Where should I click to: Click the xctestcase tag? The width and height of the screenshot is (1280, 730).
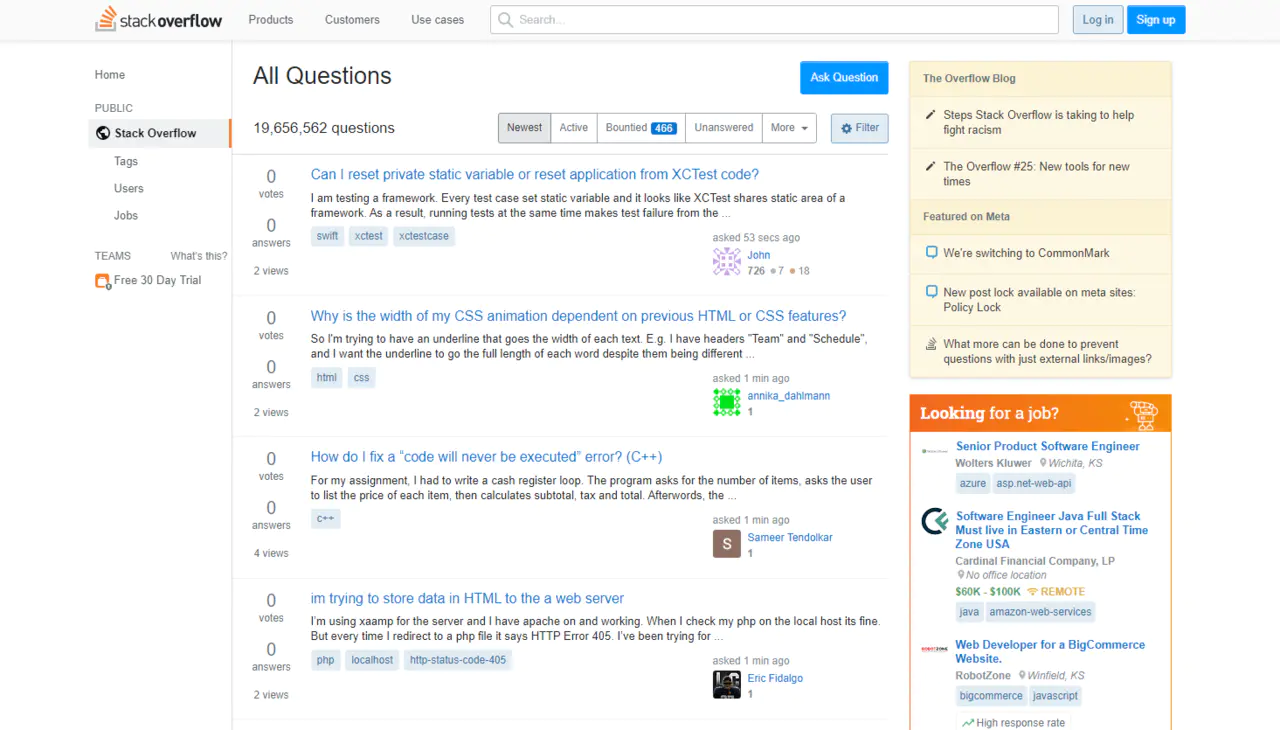424,236
